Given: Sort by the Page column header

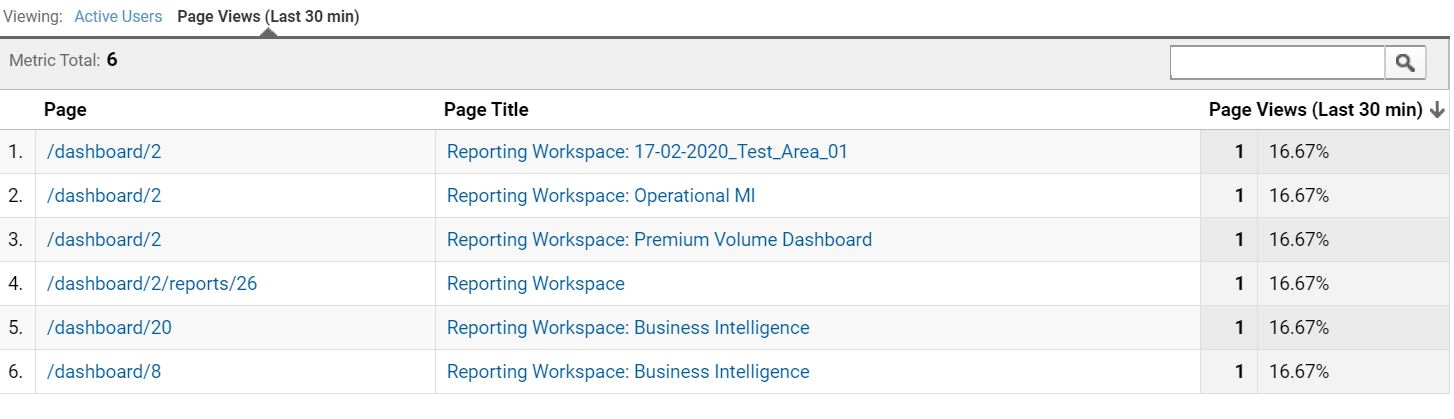Looking at the screenshot, I should [x=65, y=110].
